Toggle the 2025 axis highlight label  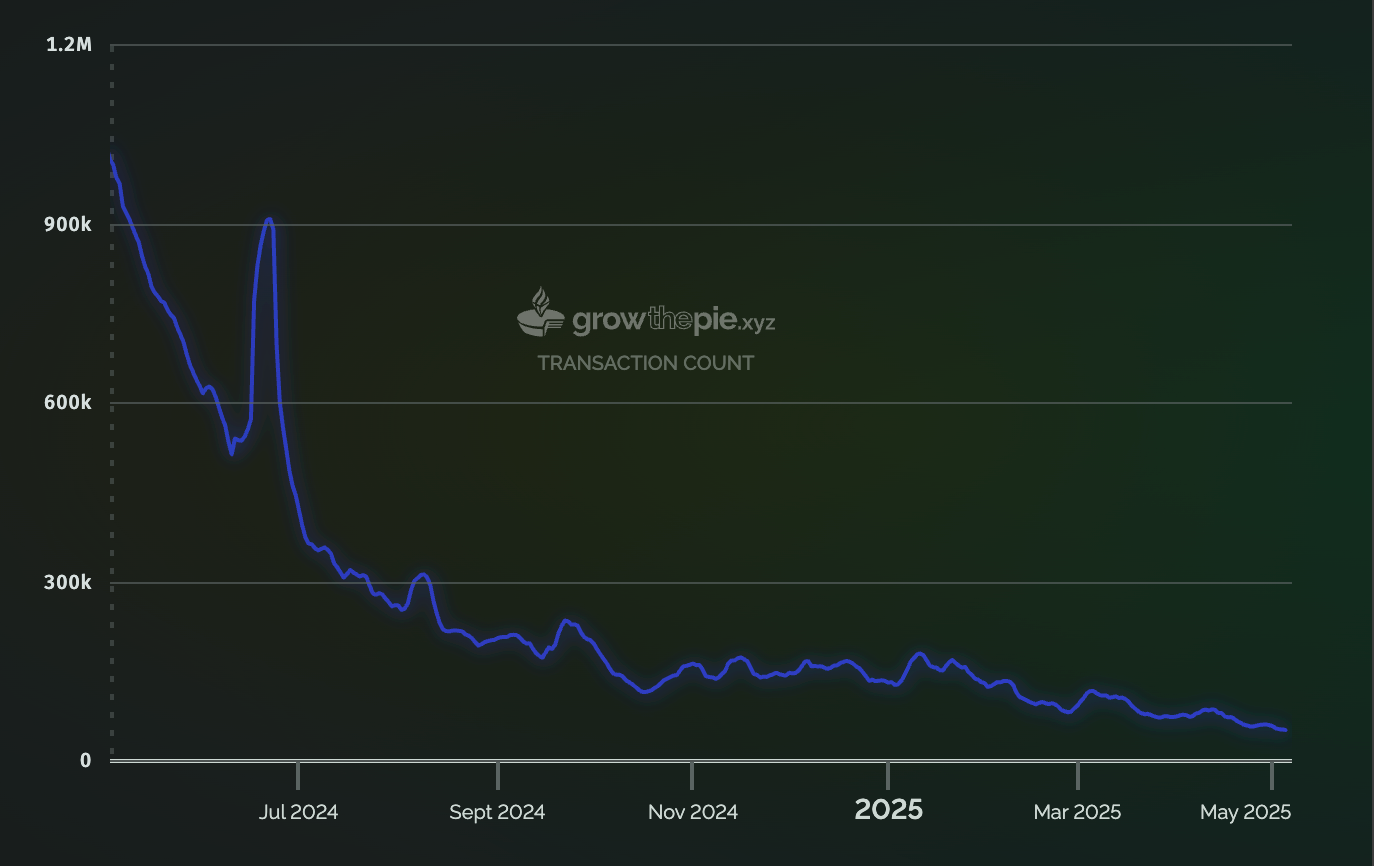[888, 810]
